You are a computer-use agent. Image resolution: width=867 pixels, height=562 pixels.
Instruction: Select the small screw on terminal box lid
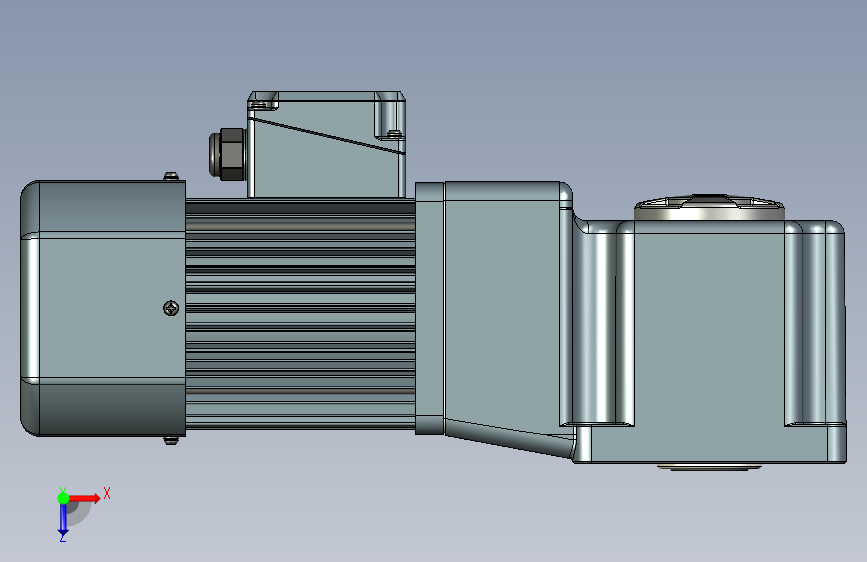tap(394, 133)
